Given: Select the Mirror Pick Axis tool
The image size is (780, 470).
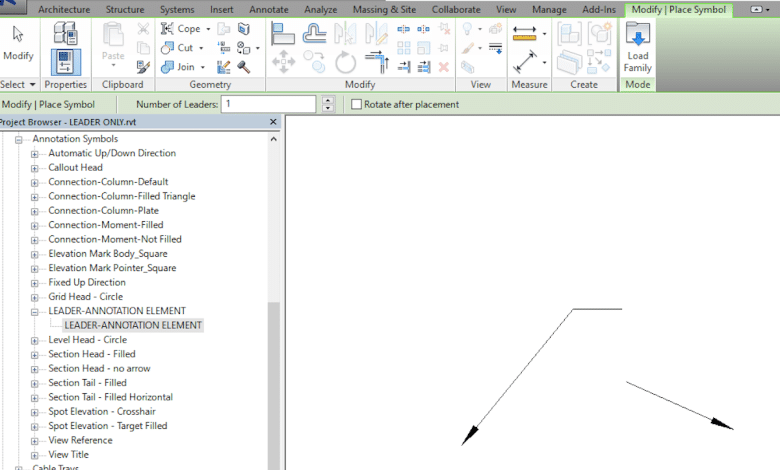Looking at the screenshot, I should (x=345, y=34).
